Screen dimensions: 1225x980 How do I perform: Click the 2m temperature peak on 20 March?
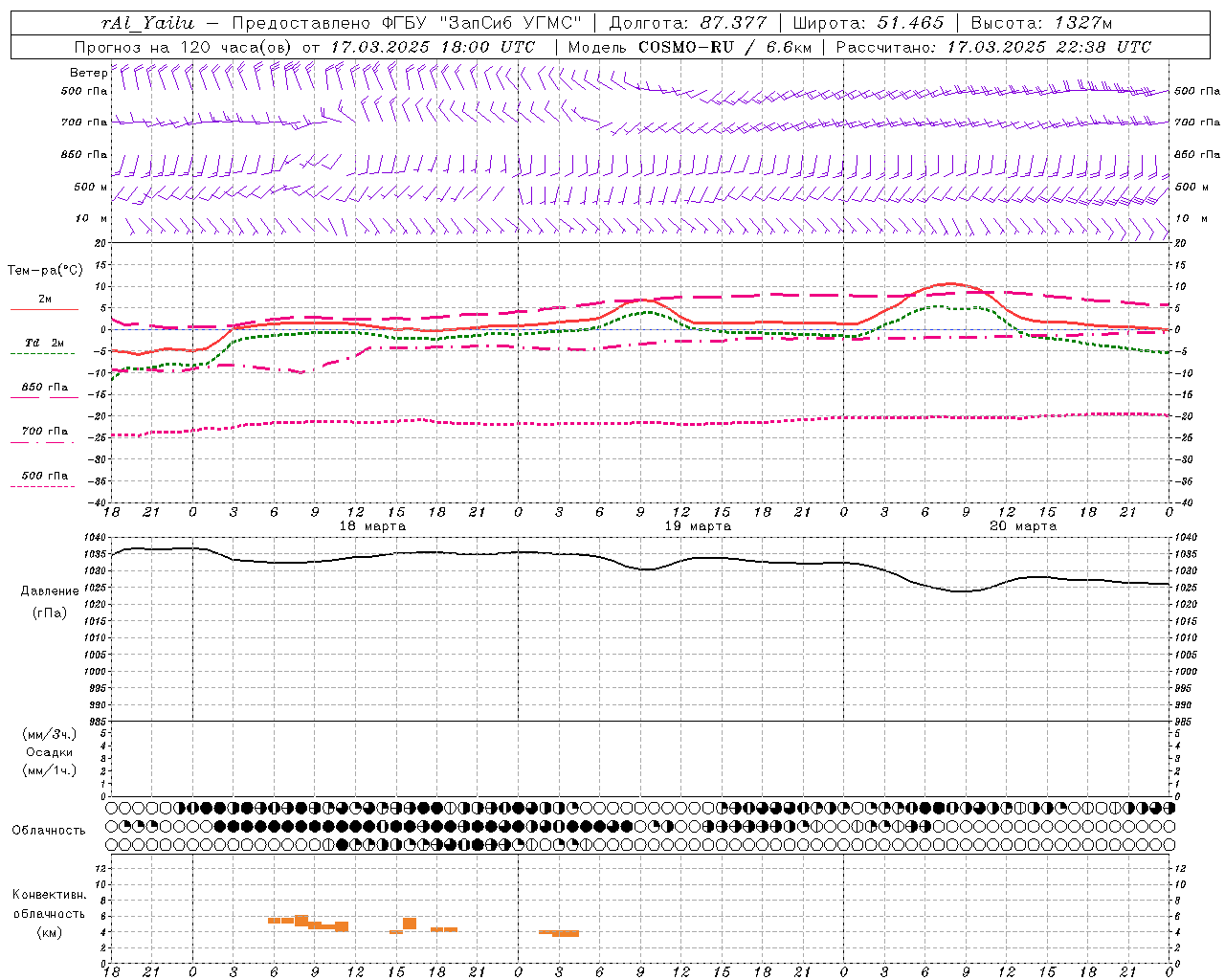coord(948,283)
